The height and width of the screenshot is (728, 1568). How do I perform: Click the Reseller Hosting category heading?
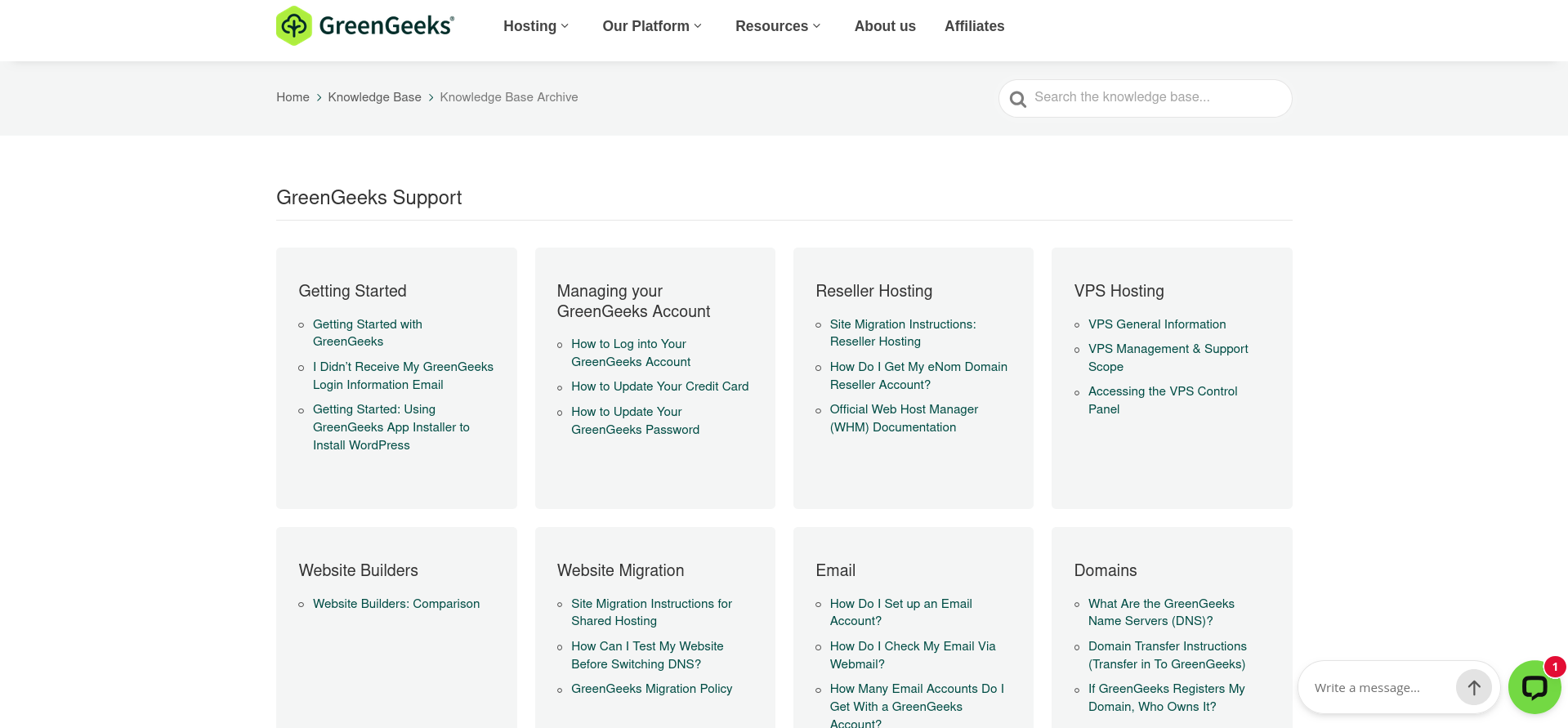(873, 291)
